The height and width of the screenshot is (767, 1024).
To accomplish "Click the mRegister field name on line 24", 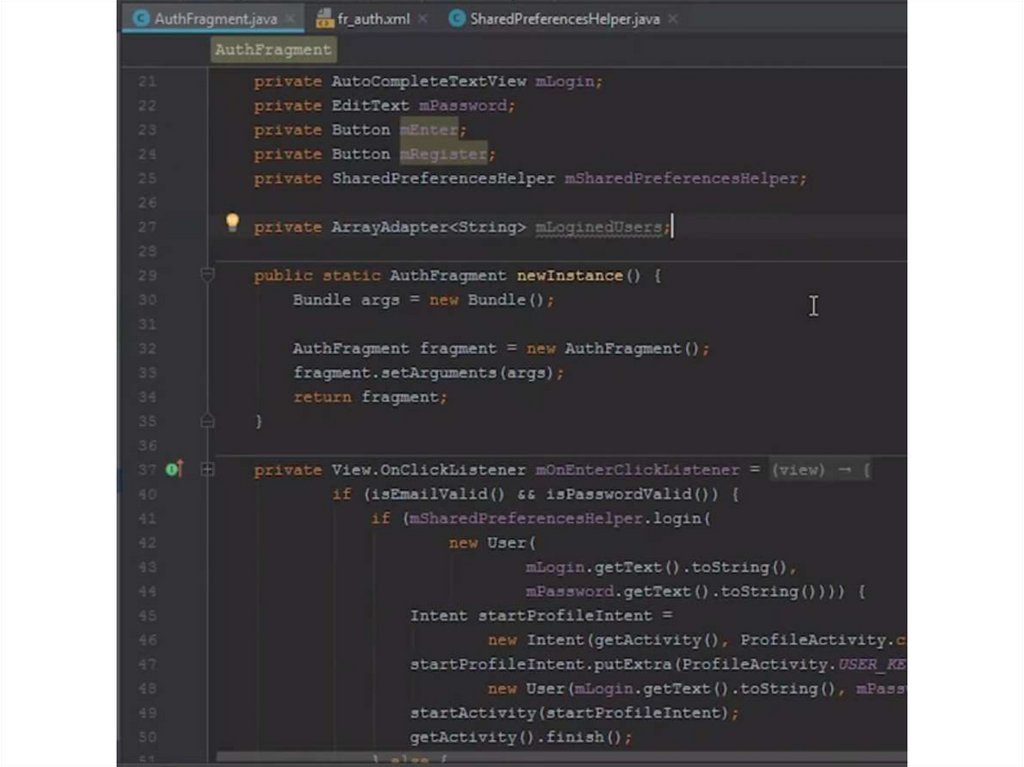I will [x=443, y=154].
